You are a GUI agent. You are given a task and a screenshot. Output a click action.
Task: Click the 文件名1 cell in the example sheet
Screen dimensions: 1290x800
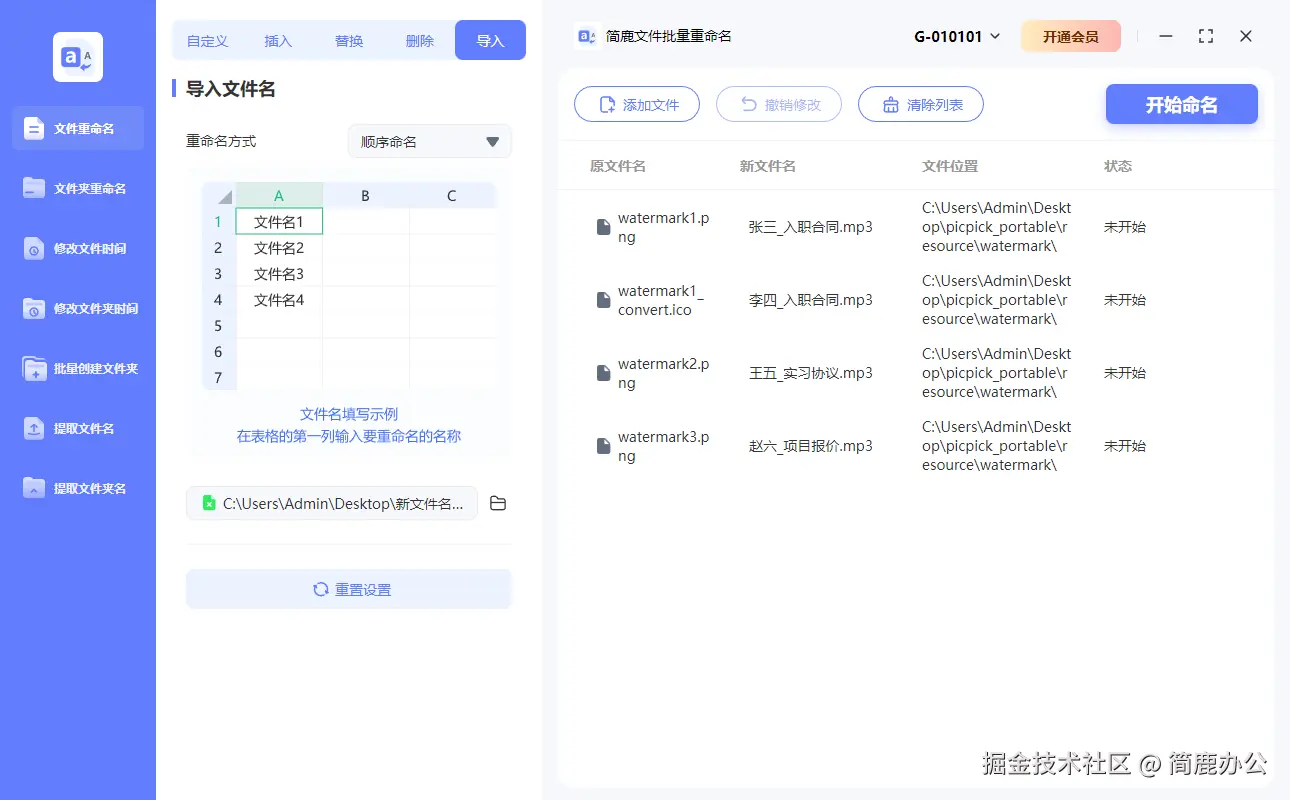[279, 221]
